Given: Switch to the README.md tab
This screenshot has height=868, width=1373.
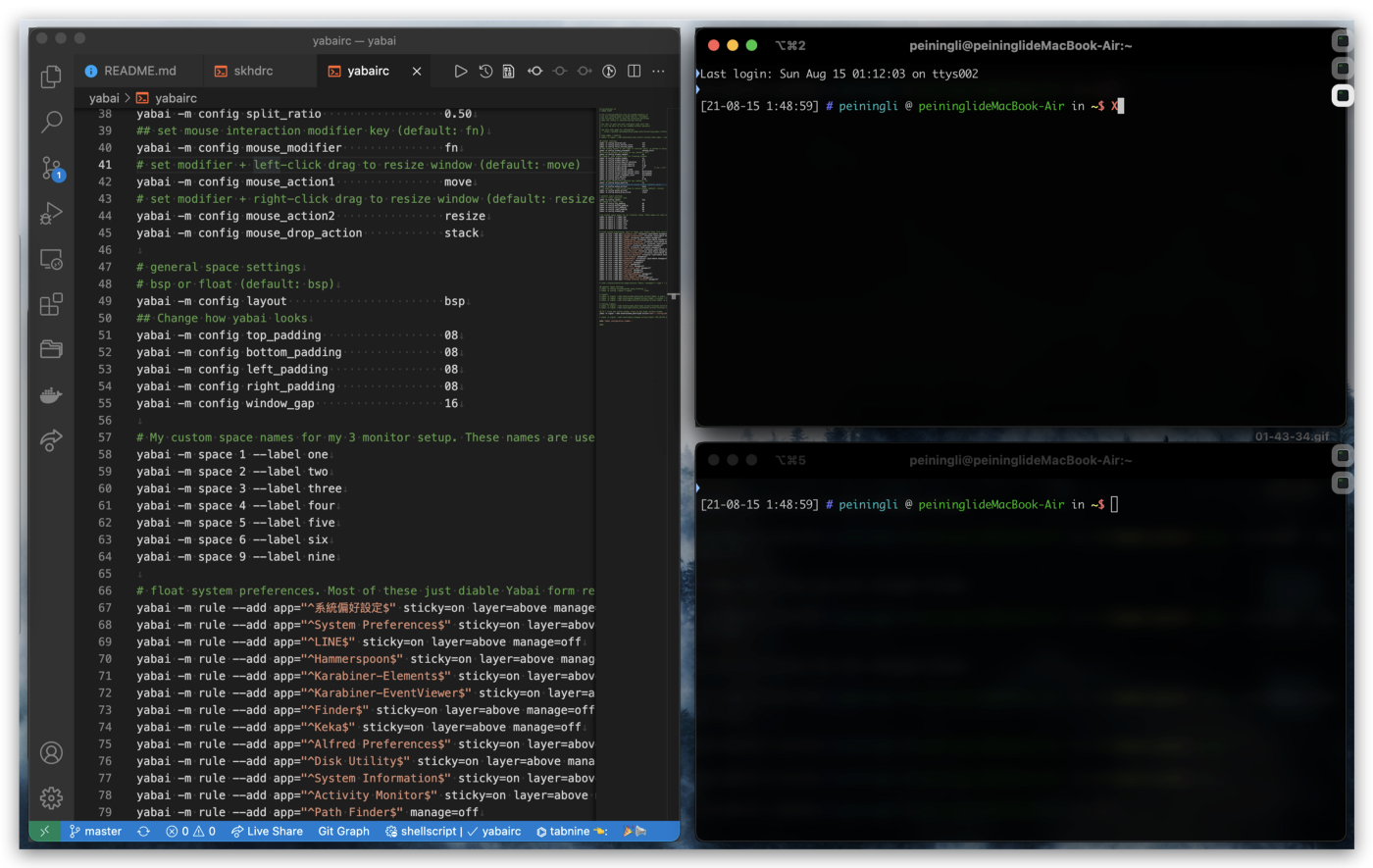Looking at the screenshot, I should click(139, 71).
